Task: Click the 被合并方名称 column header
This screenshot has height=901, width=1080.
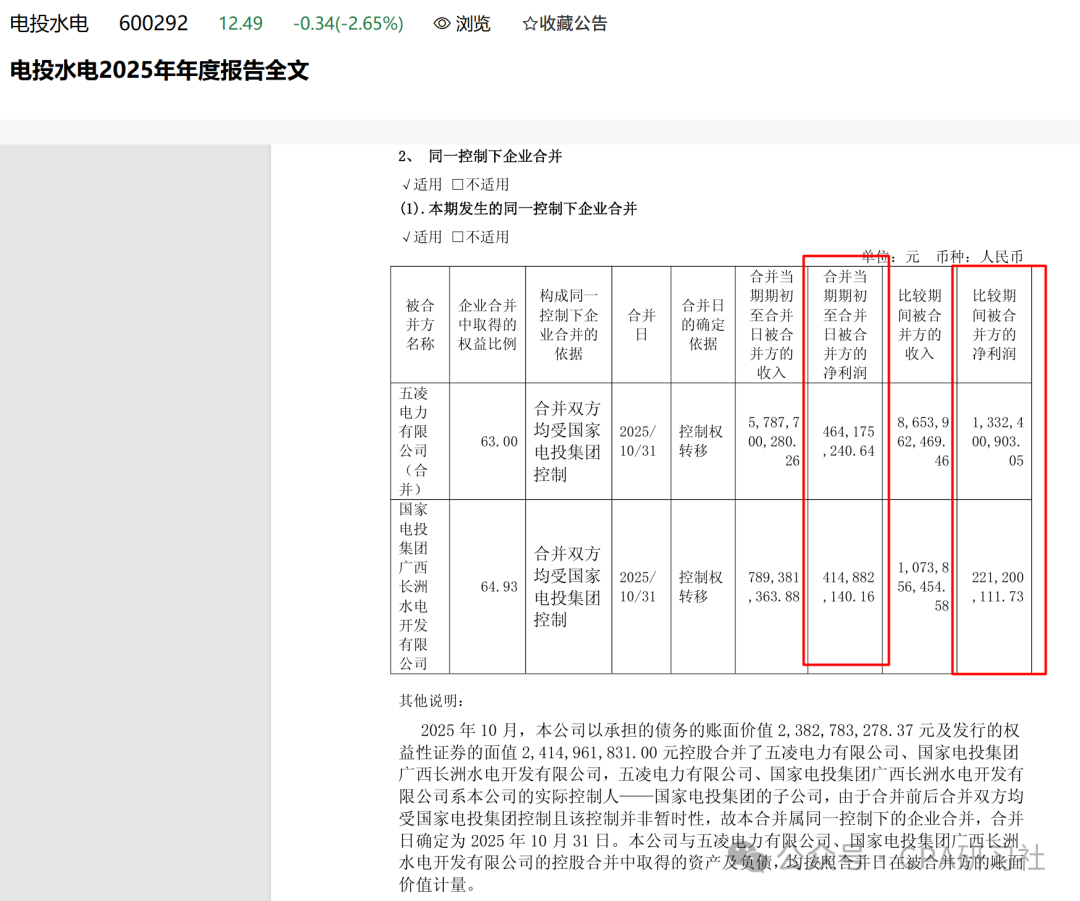Action: pyautogui.click(x=420, y=324)
